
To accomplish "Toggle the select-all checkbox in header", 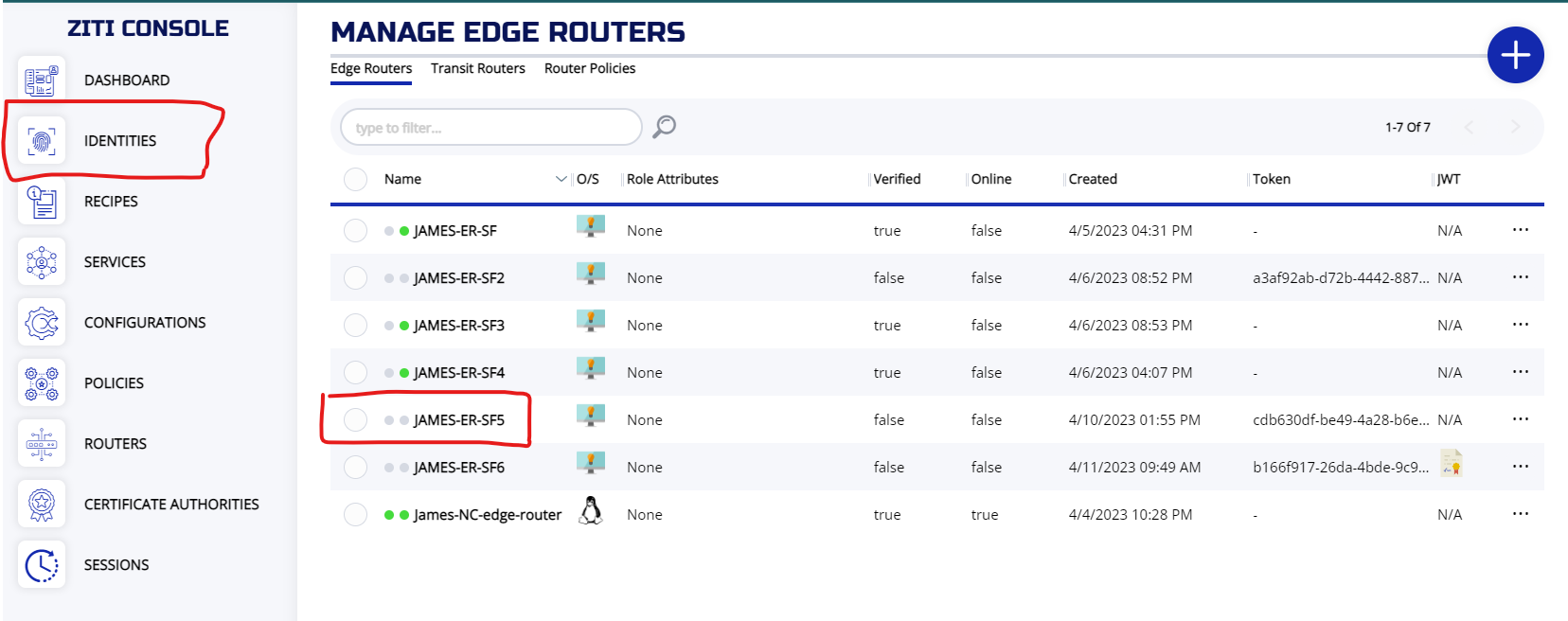I will [x=355, y=180].
